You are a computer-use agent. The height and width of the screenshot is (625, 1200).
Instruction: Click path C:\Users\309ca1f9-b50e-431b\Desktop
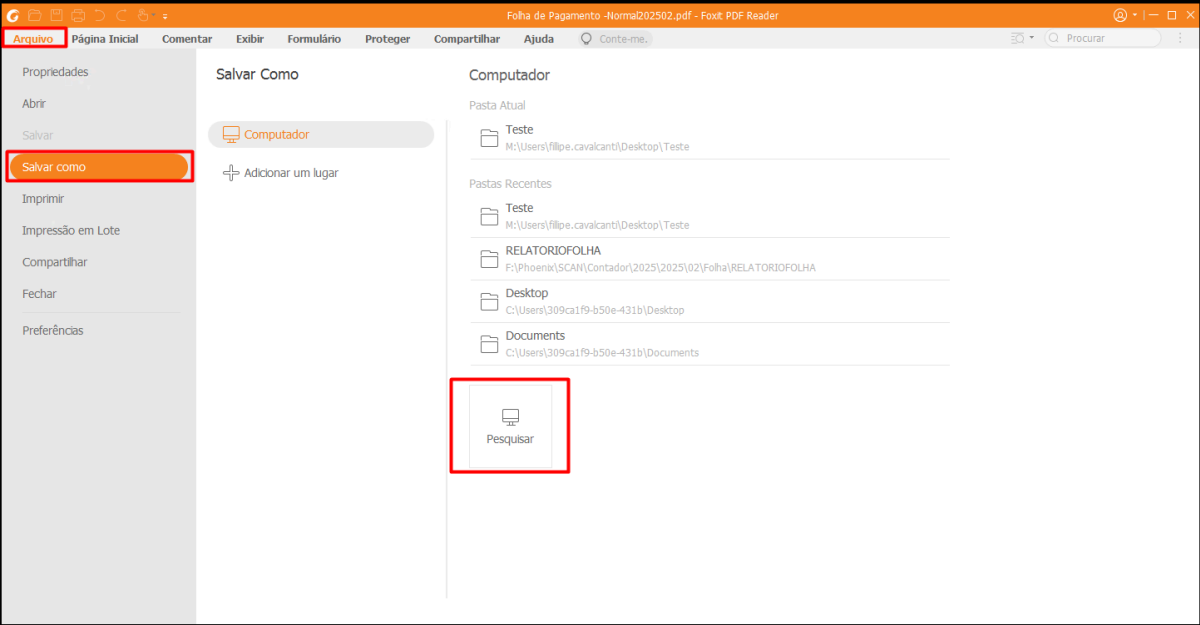click(x=595, y=310)
